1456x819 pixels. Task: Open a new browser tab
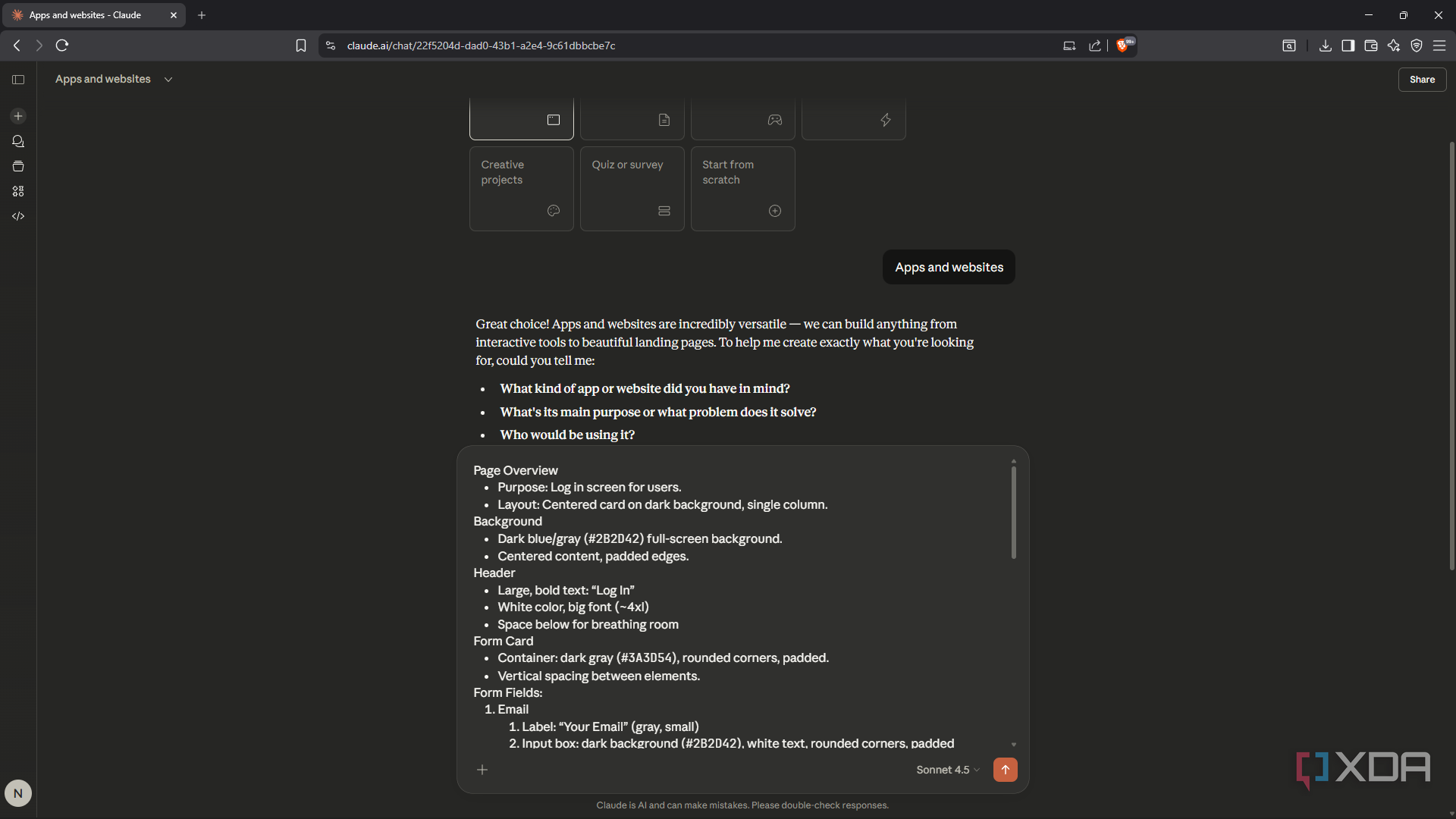[x=202, y=15]
